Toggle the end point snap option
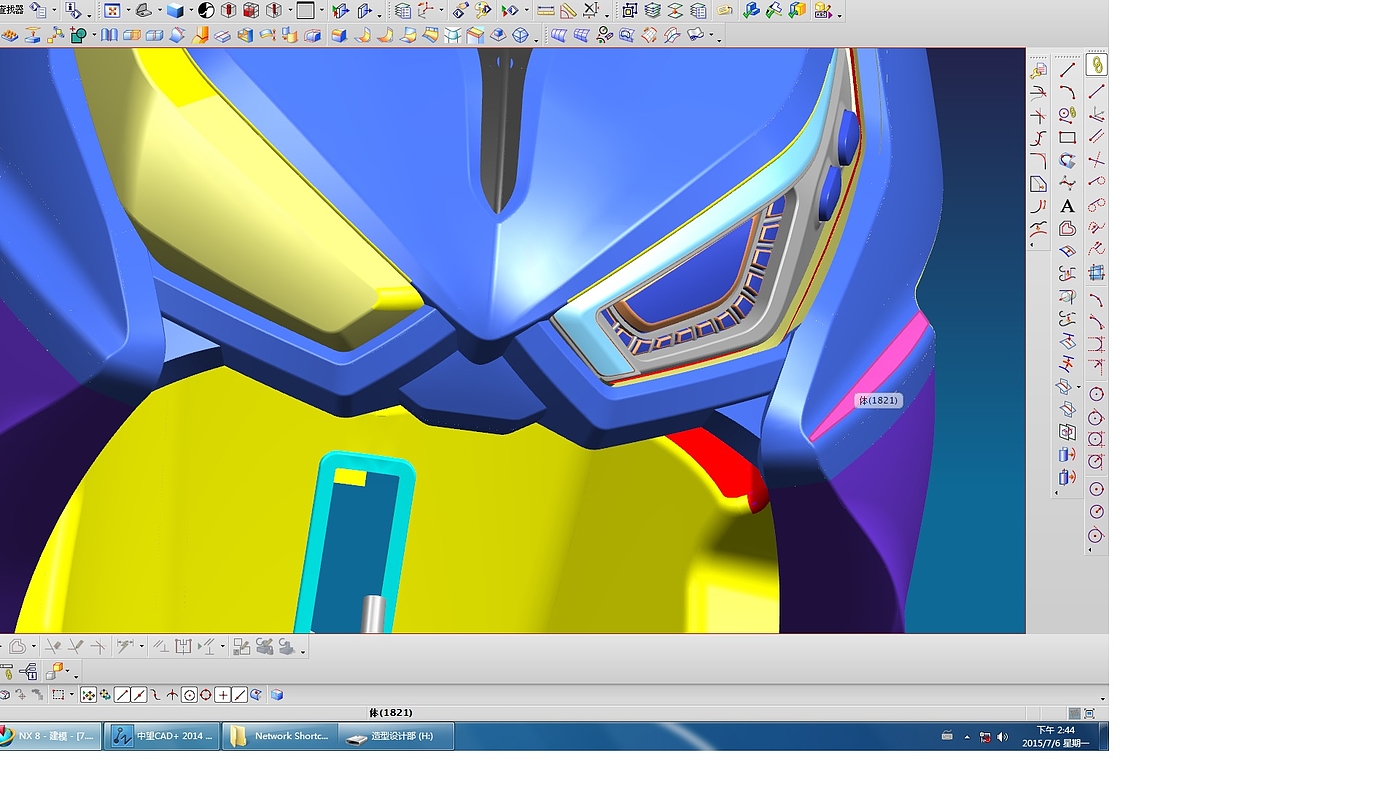Viewport: 1400px width, 788px height. [122, 695]
